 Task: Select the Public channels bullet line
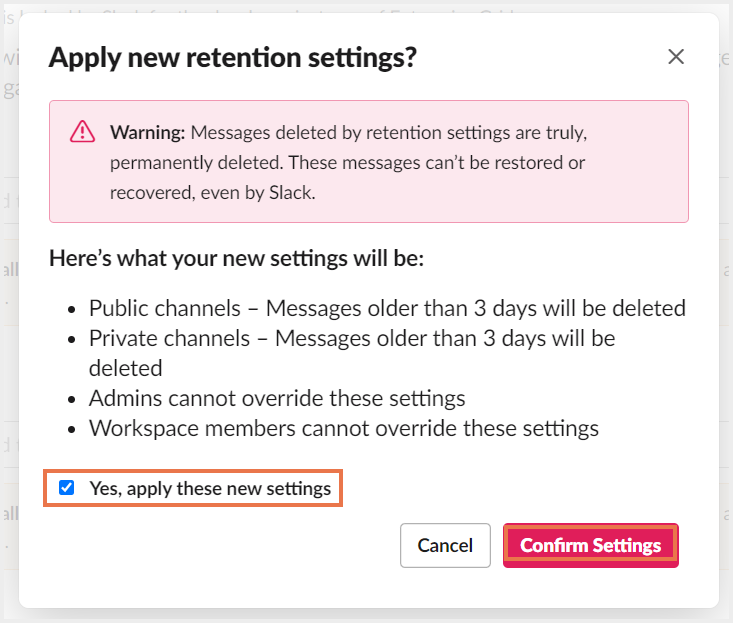point(387,308)
